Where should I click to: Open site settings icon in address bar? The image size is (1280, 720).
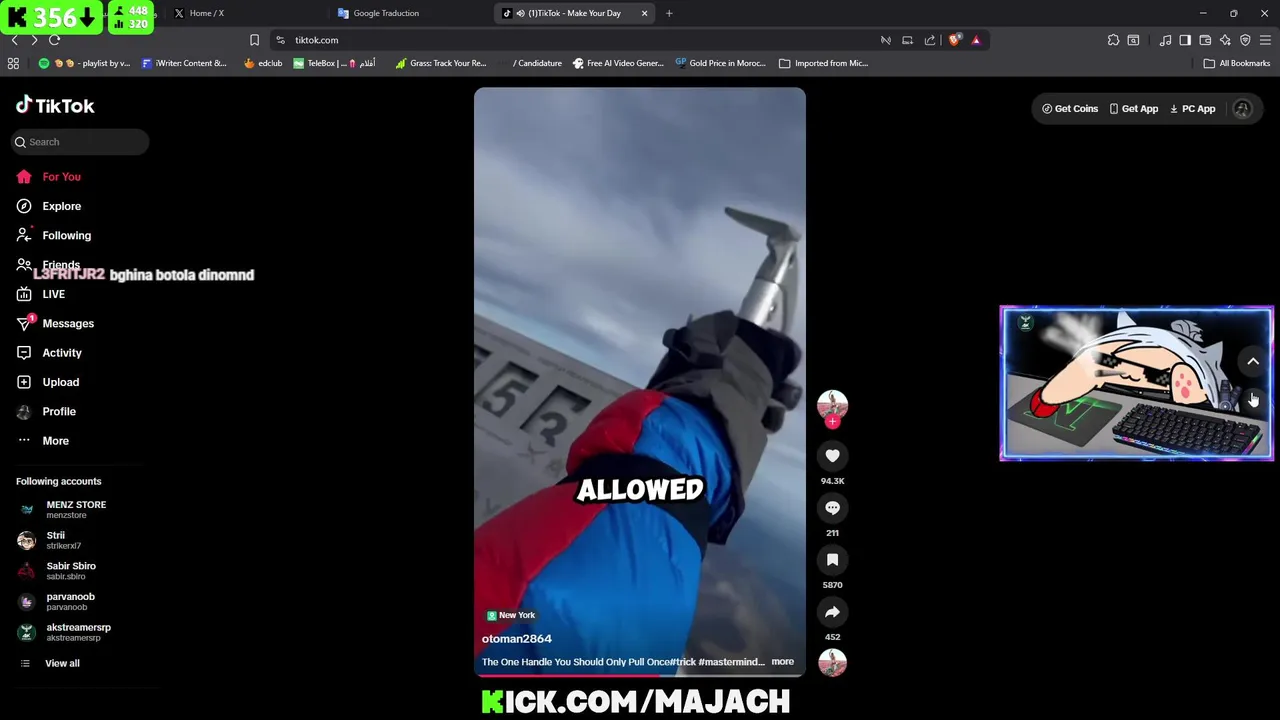tap(281, 40)
